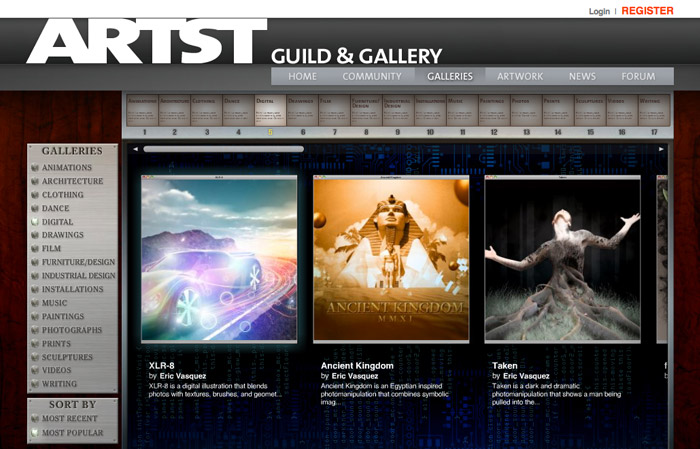This screenshot has width=700, height=449.
Task: Select Videos in Galleries sidebar
Action: [x=56, y=370]
